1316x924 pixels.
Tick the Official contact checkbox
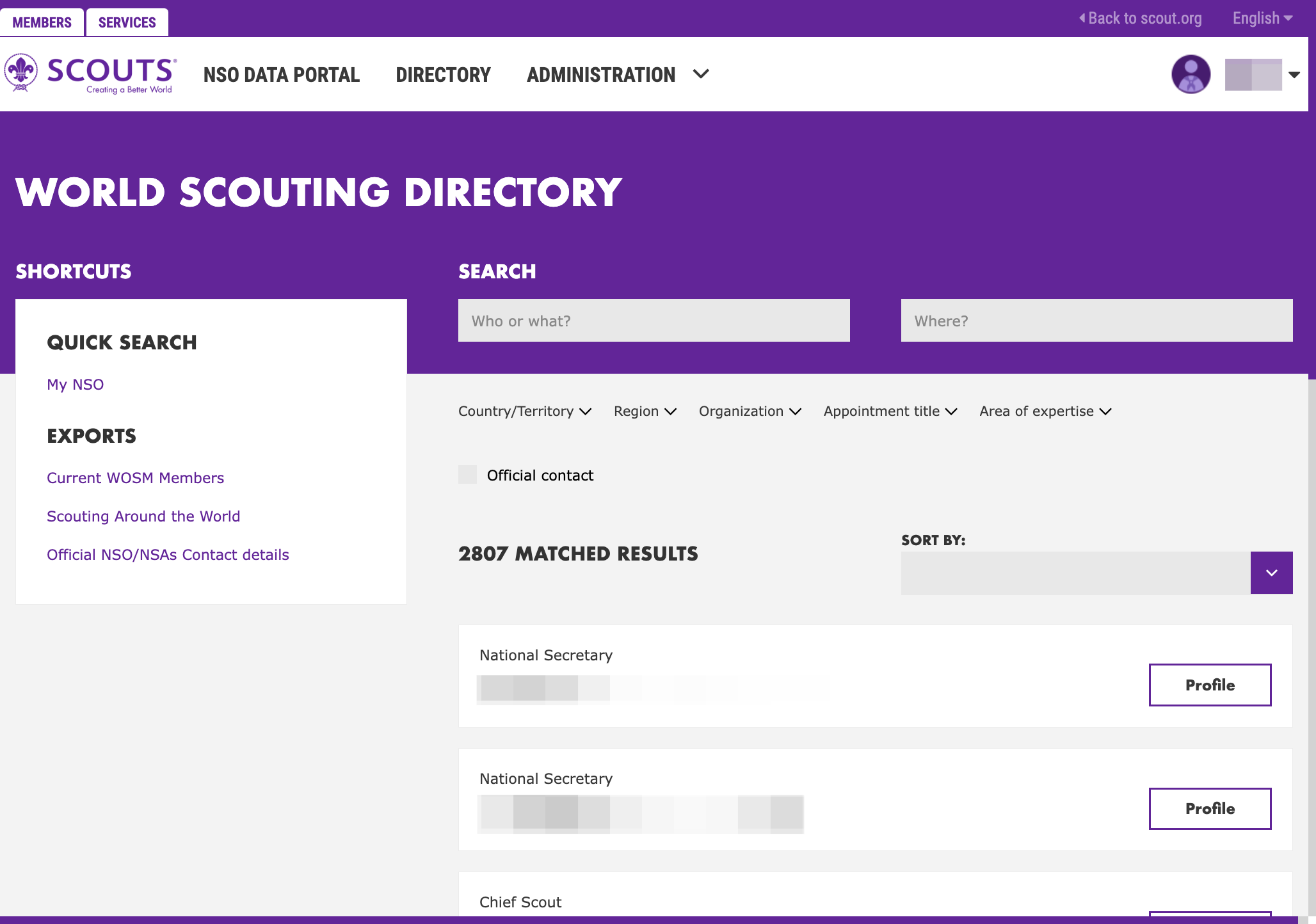(x=468, y=475)
